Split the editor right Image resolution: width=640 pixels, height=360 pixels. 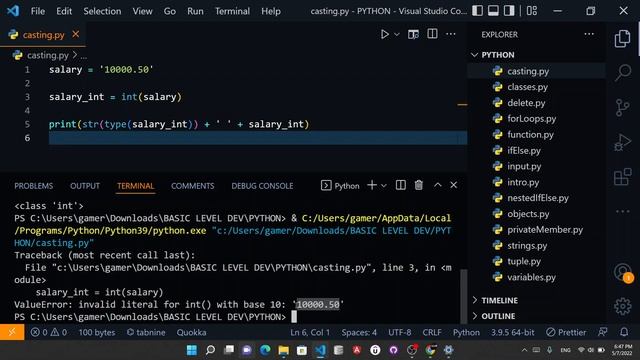[432, 34]
